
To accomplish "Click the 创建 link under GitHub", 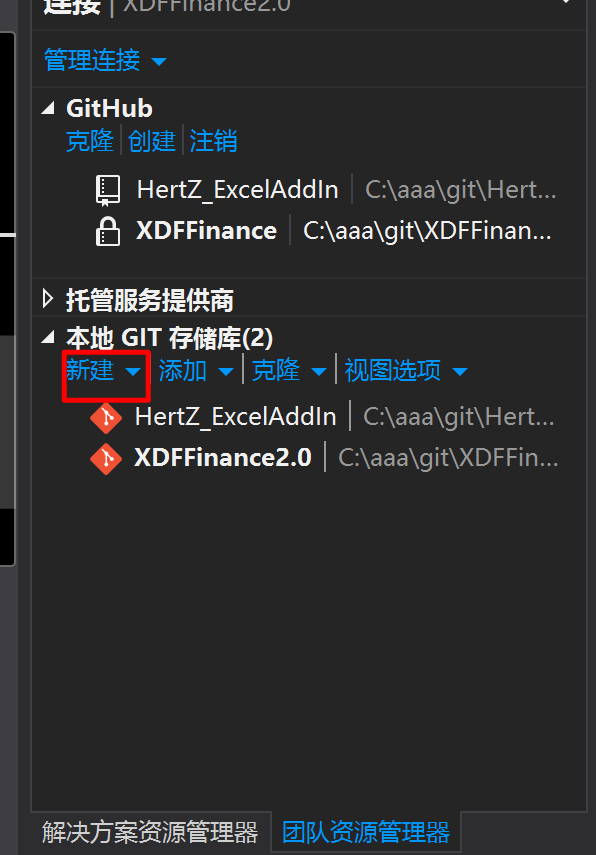I will (152, 141).
